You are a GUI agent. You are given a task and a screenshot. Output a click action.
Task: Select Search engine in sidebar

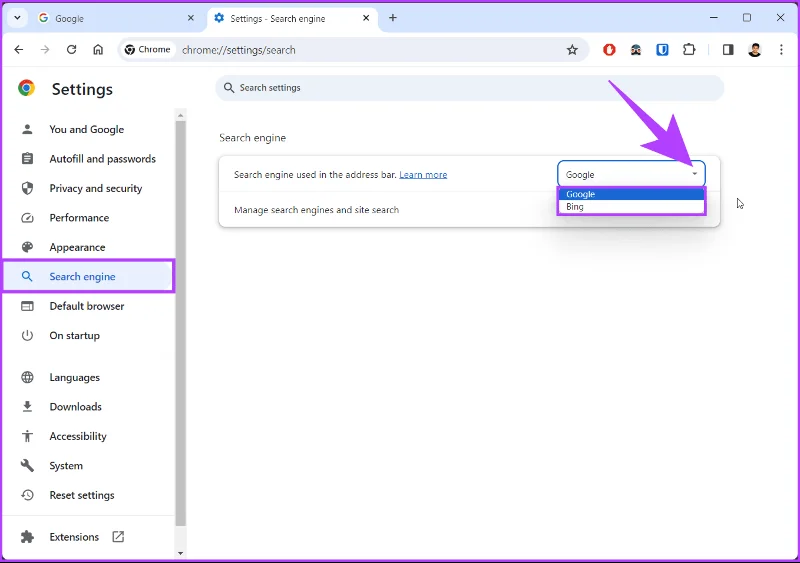pos(87,277)
